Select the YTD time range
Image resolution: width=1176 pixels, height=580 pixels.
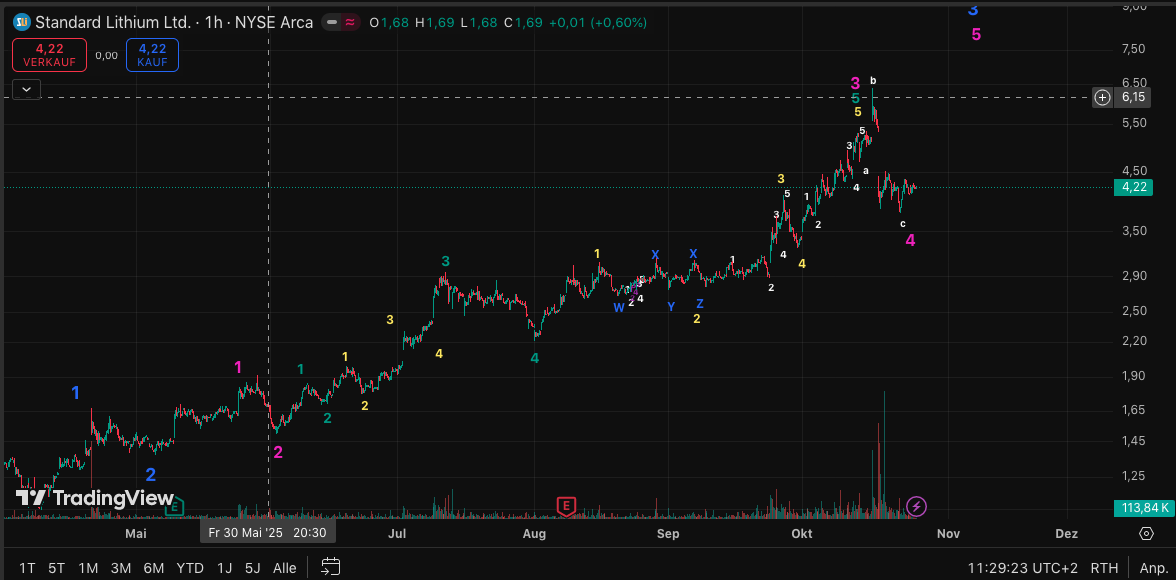pos(190,568)
